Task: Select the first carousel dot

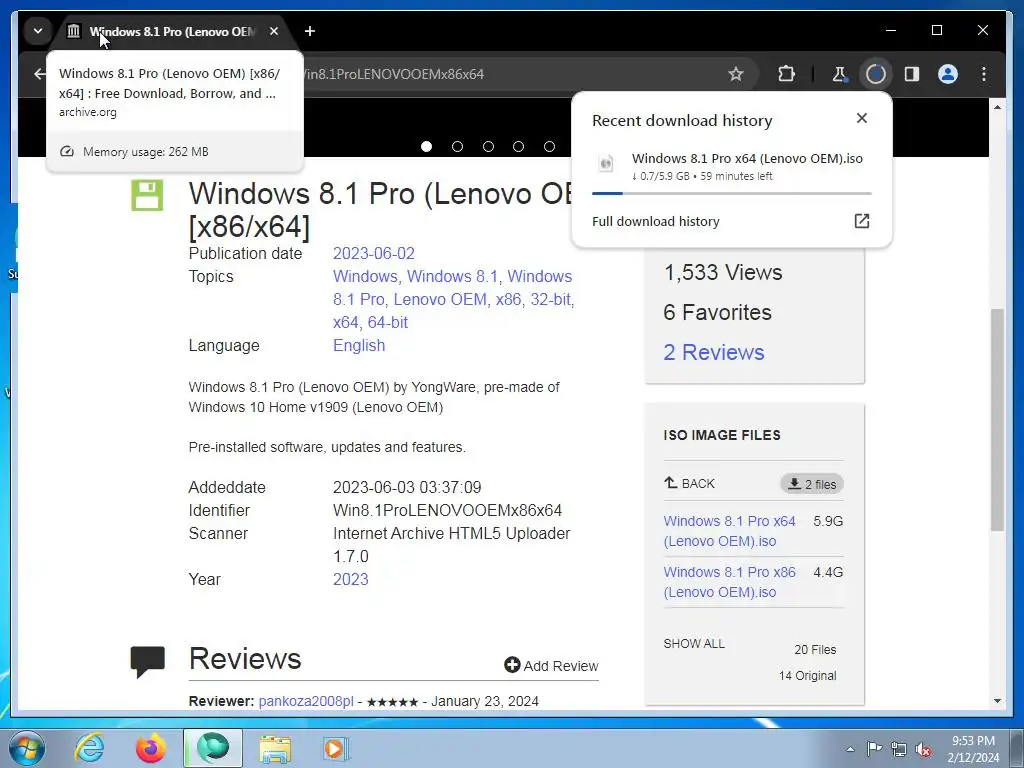Action: tap(426, 146)
